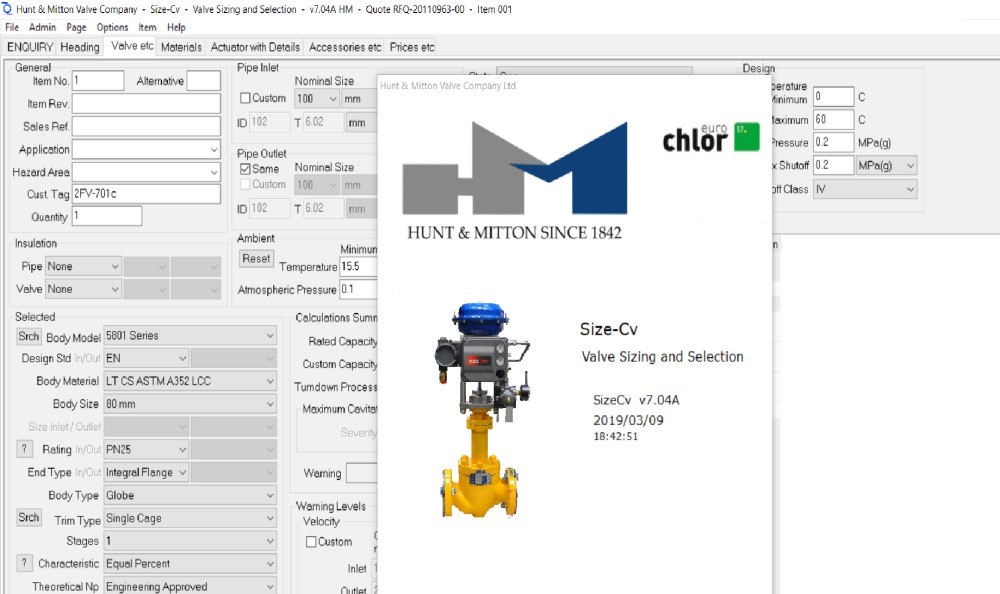Click the Sales Ref. input field

pyautogui.click(x=146, y=126)
